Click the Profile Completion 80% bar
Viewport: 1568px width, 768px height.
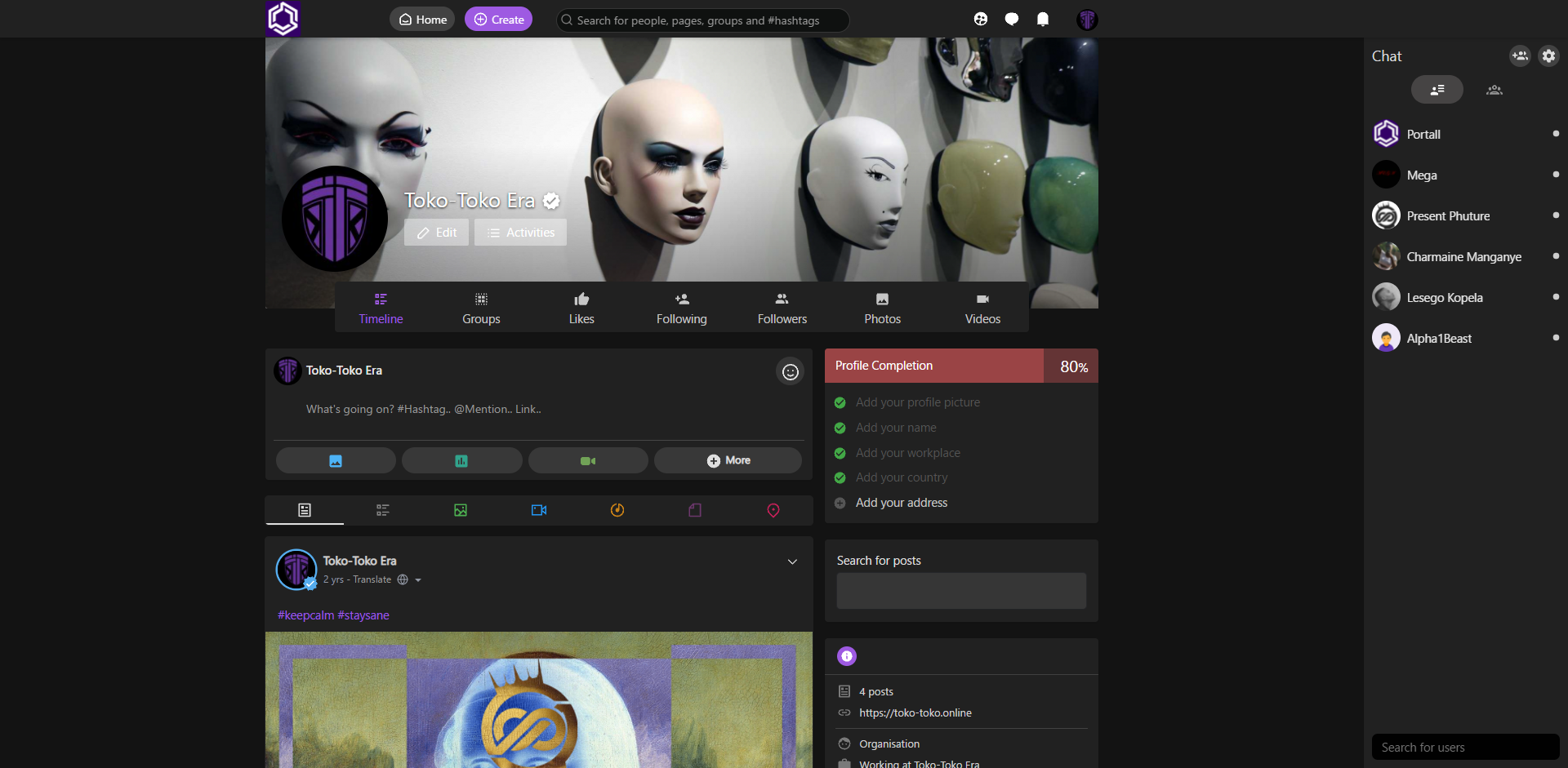961,366
